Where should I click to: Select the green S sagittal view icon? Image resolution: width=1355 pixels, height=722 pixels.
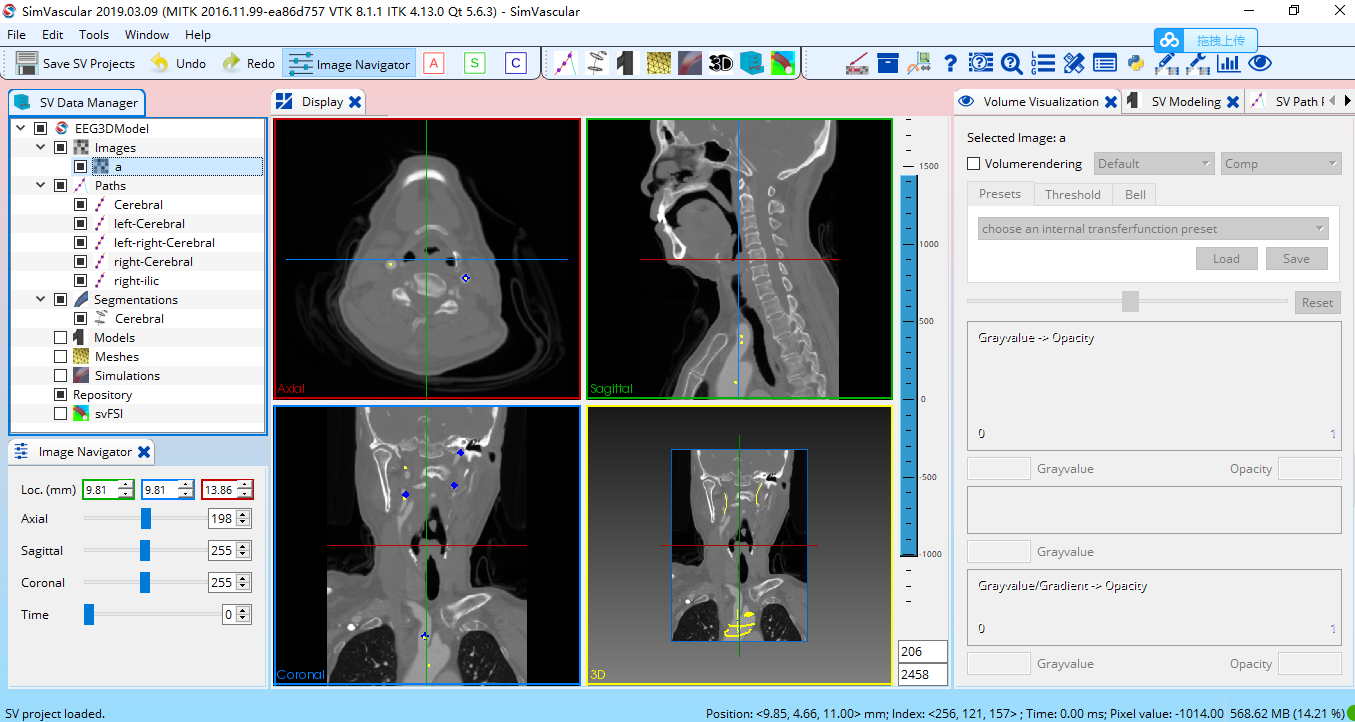(x=474, y=63)
